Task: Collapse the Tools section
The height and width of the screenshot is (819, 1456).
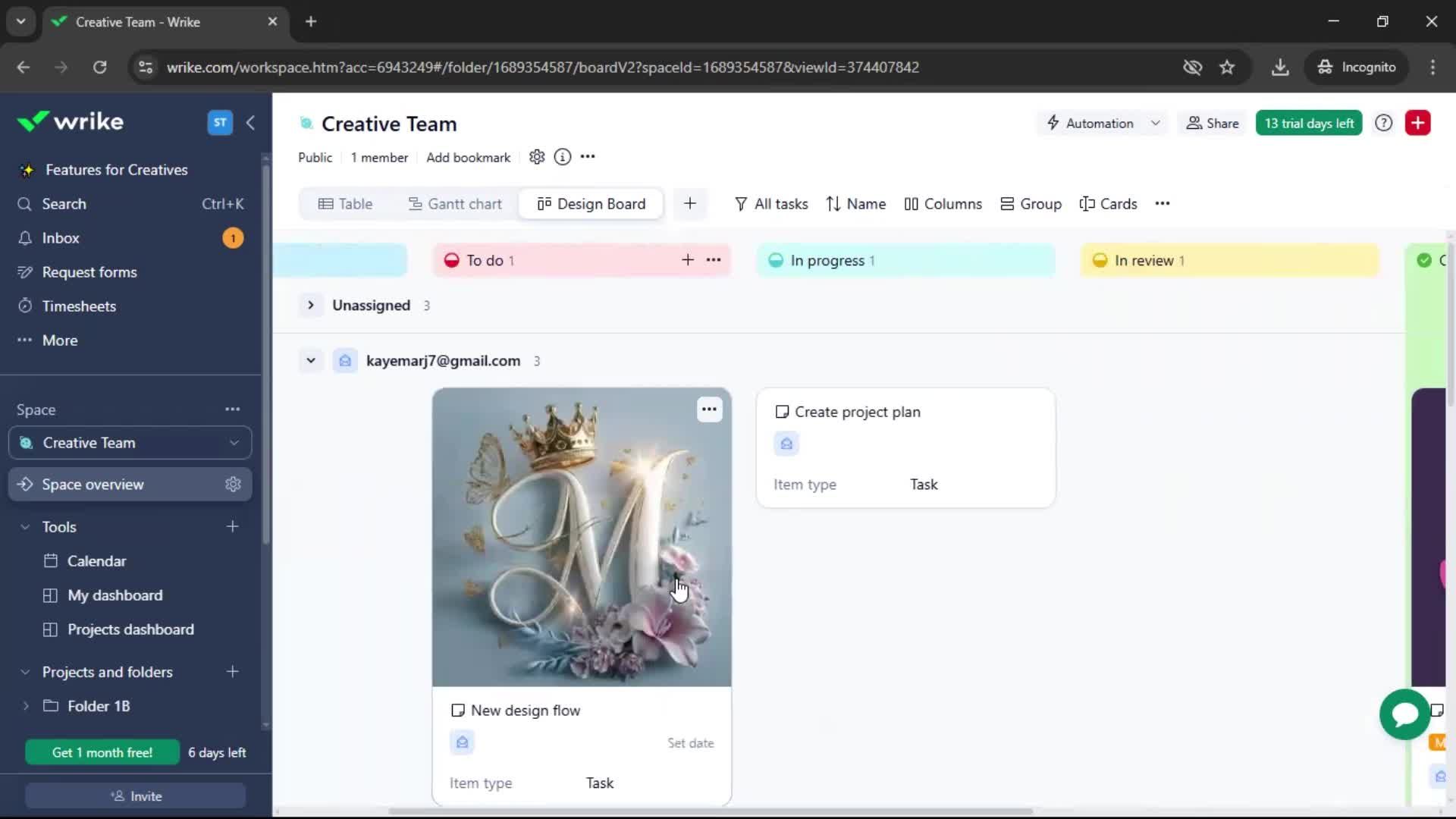Action: [25, 527]
